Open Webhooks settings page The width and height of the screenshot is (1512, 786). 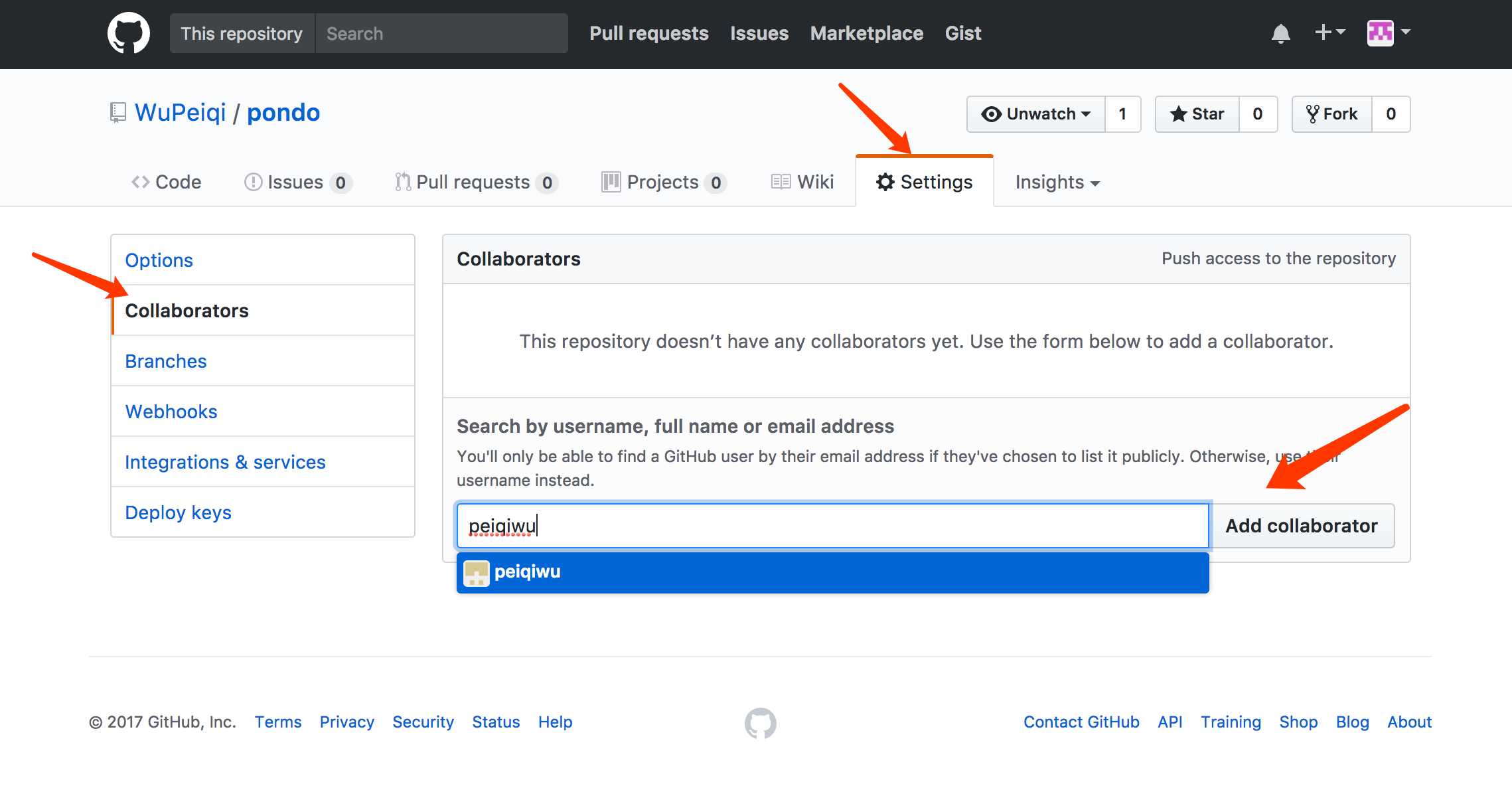pos(171,412)
